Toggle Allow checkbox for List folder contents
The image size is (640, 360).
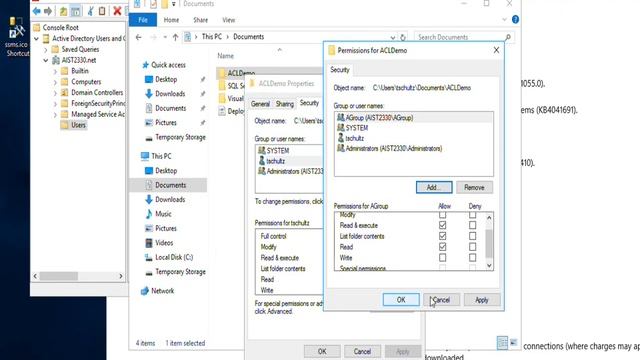point(442,236)
